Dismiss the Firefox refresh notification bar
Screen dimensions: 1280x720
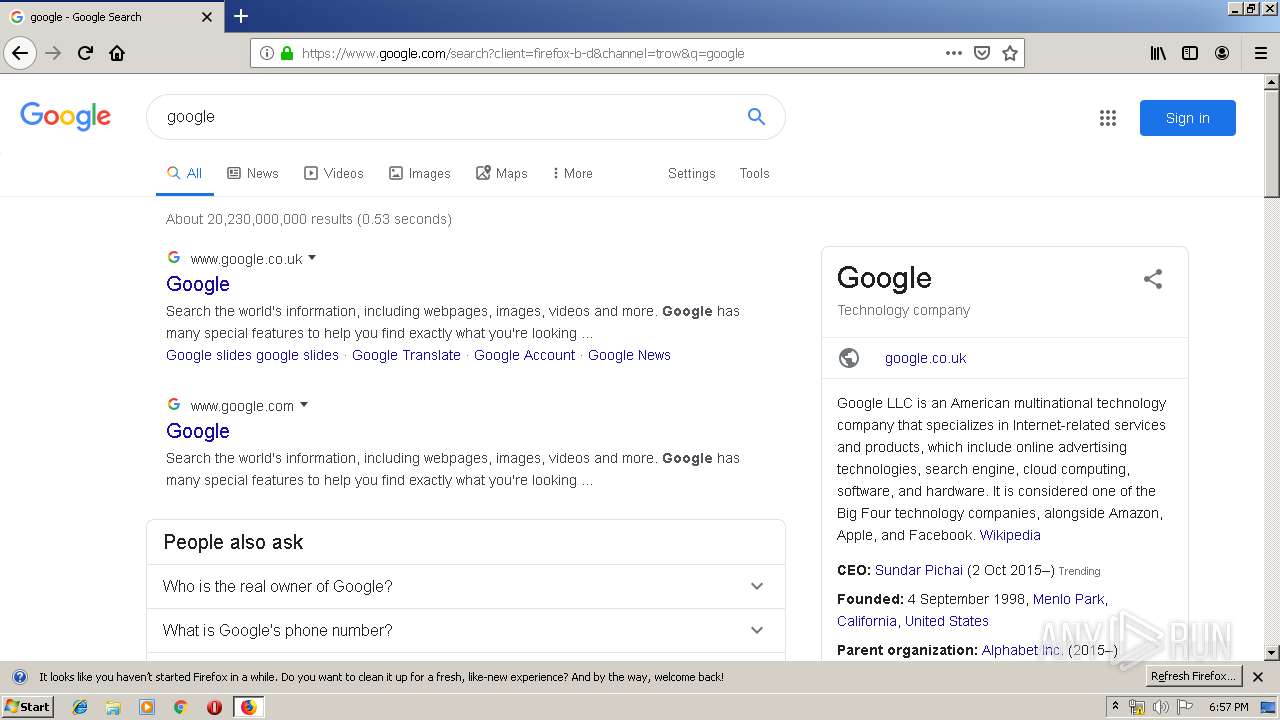point(1258,677)
